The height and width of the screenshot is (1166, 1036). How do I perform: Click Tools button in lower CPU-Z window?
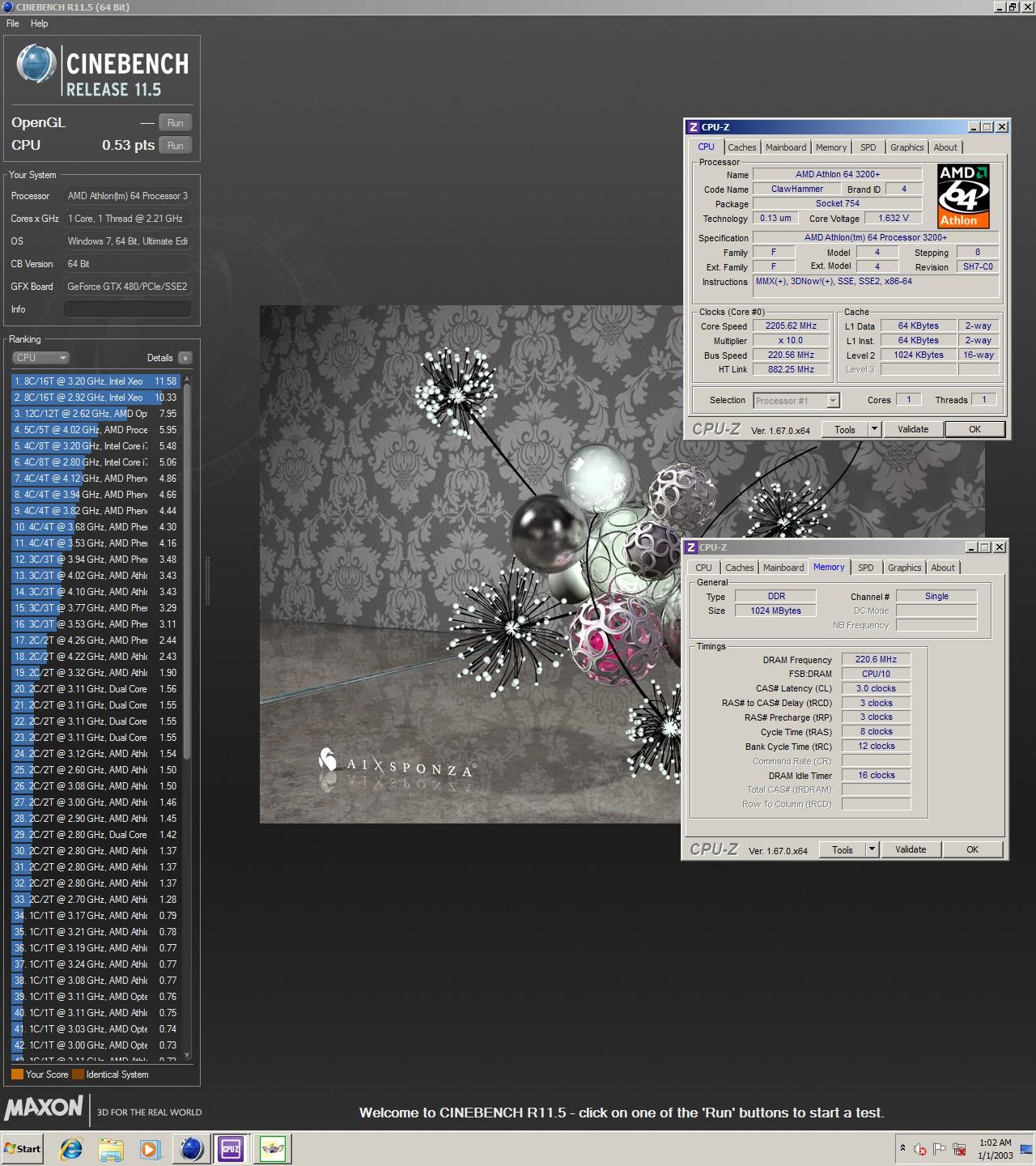coord(843,850)
